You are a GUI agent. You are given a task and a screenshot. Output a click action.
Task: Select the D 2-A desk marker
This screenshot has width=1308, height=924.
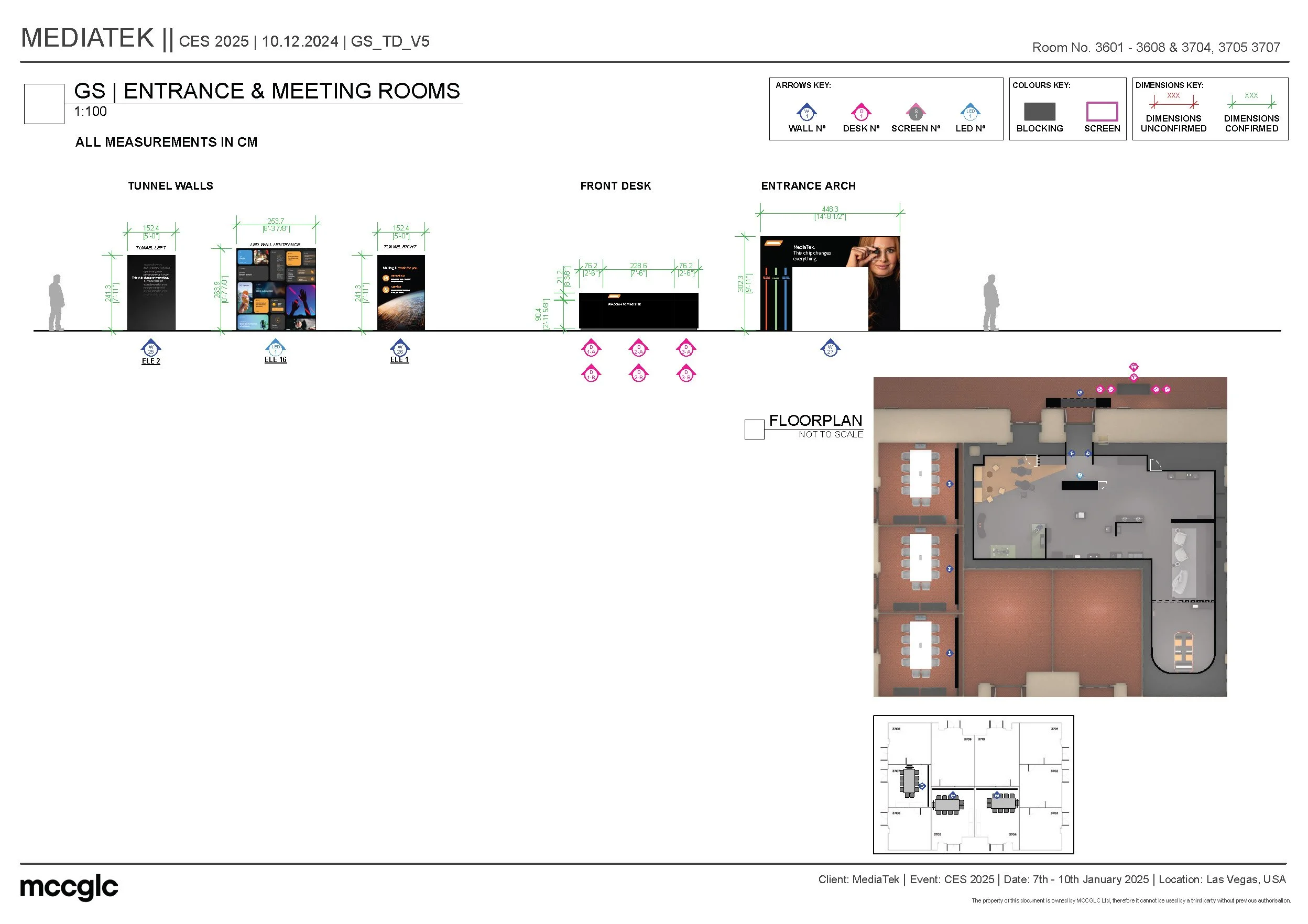[x=639, y=348]
